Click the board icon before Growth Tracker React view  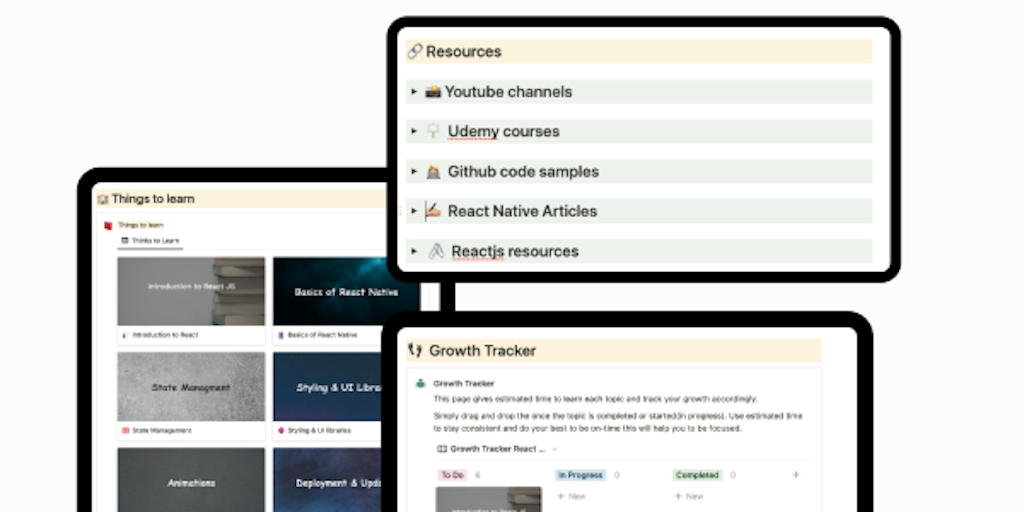(441, 449)
